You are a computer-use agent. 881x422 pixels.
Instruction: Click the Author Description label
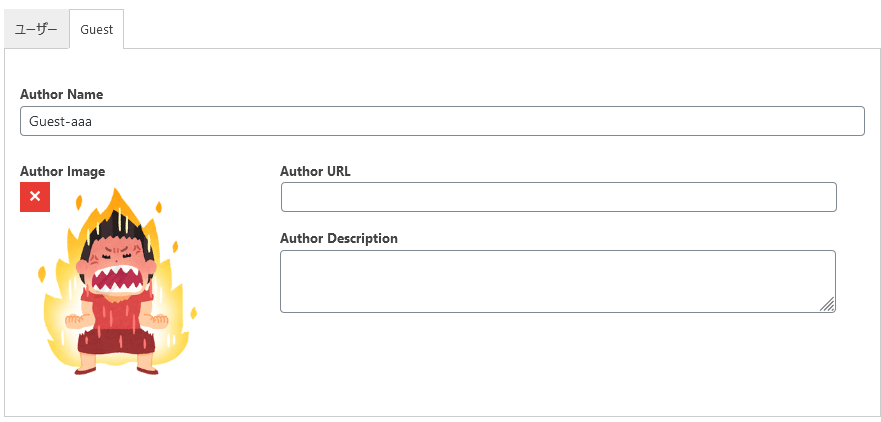click(x=339, y=238)
